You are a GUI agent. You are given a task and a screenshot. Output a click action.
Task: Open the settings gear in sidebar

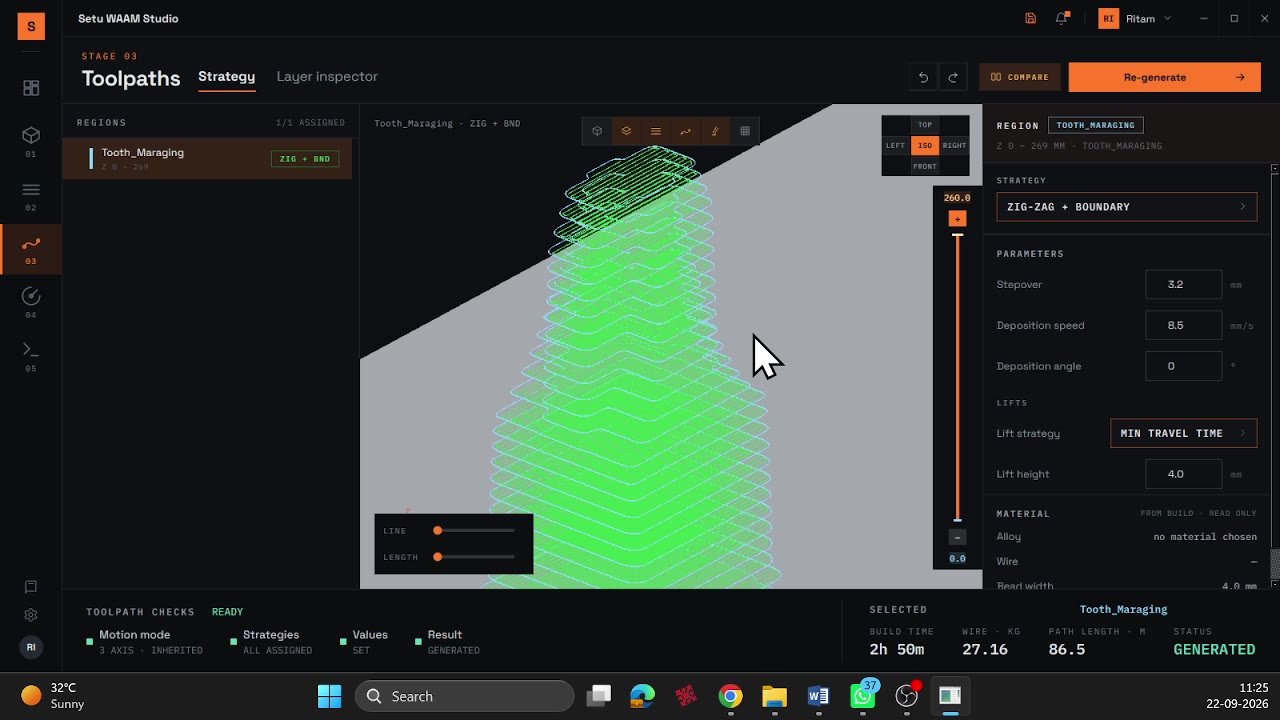click(31, 615)
